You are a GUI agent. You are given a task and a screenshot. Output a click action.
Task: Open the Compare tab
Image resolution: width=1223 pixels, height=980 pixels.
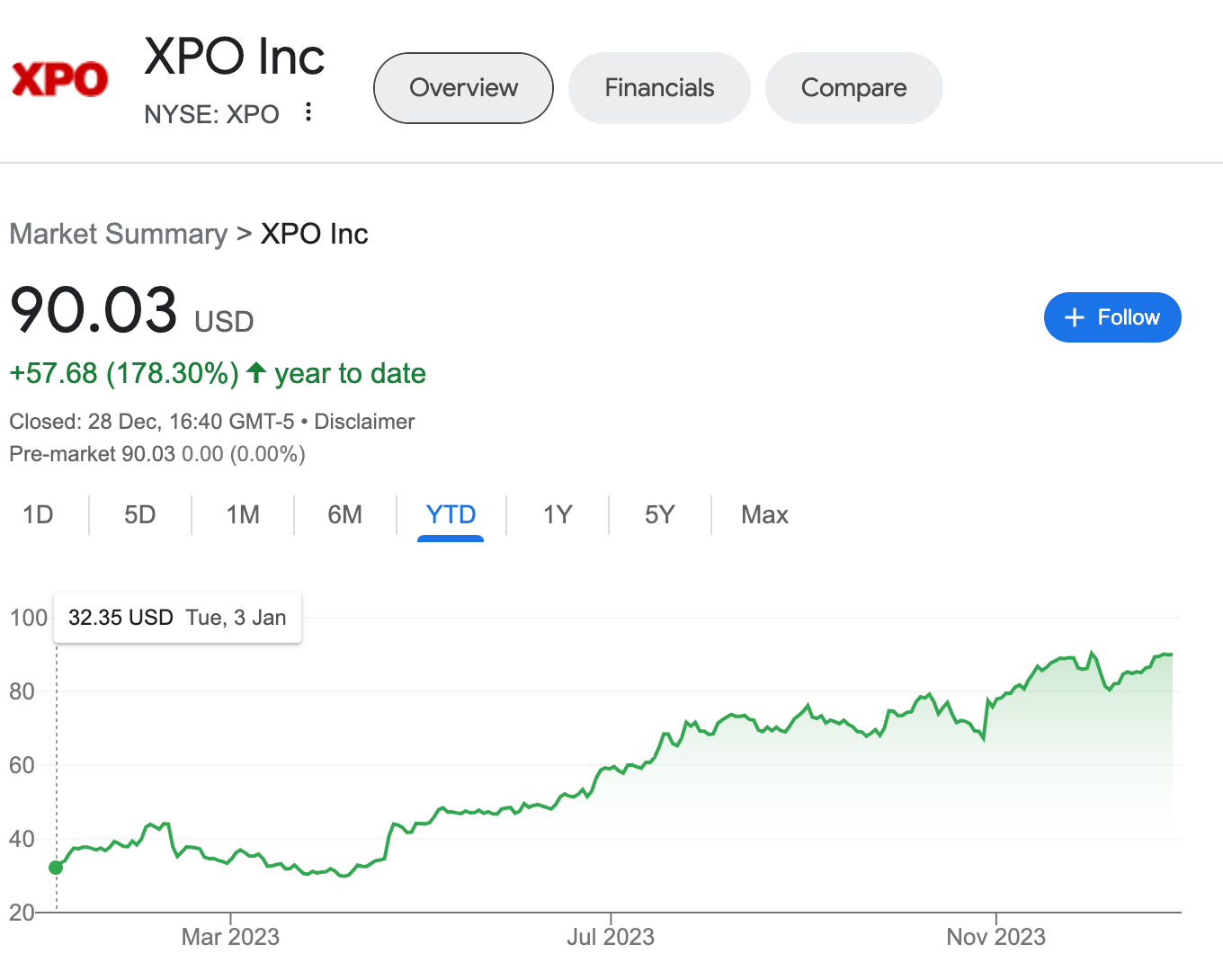click(x=853, y=88)
